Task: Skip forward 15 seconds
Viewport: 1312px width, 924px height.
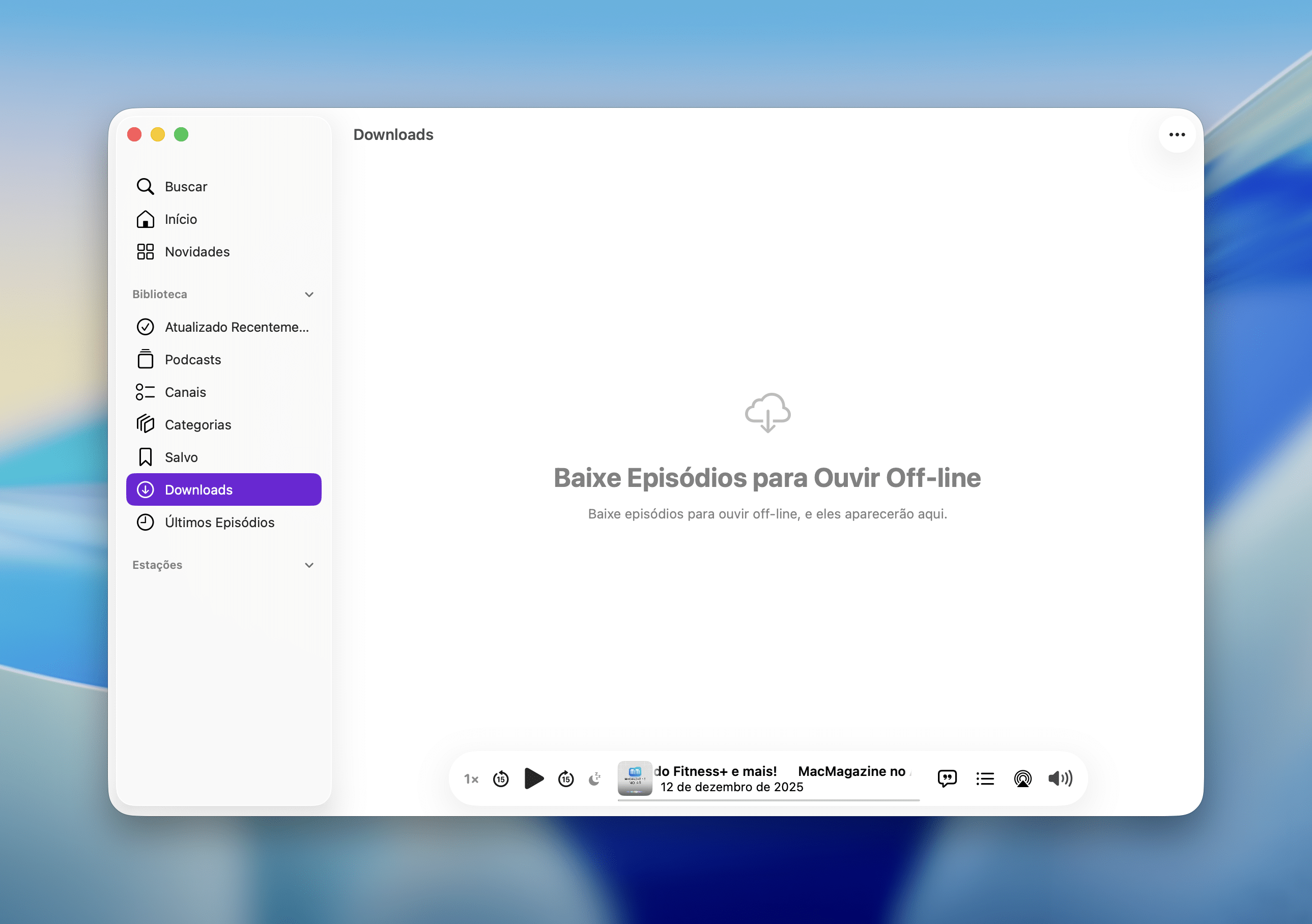Action: click(566, 779)
